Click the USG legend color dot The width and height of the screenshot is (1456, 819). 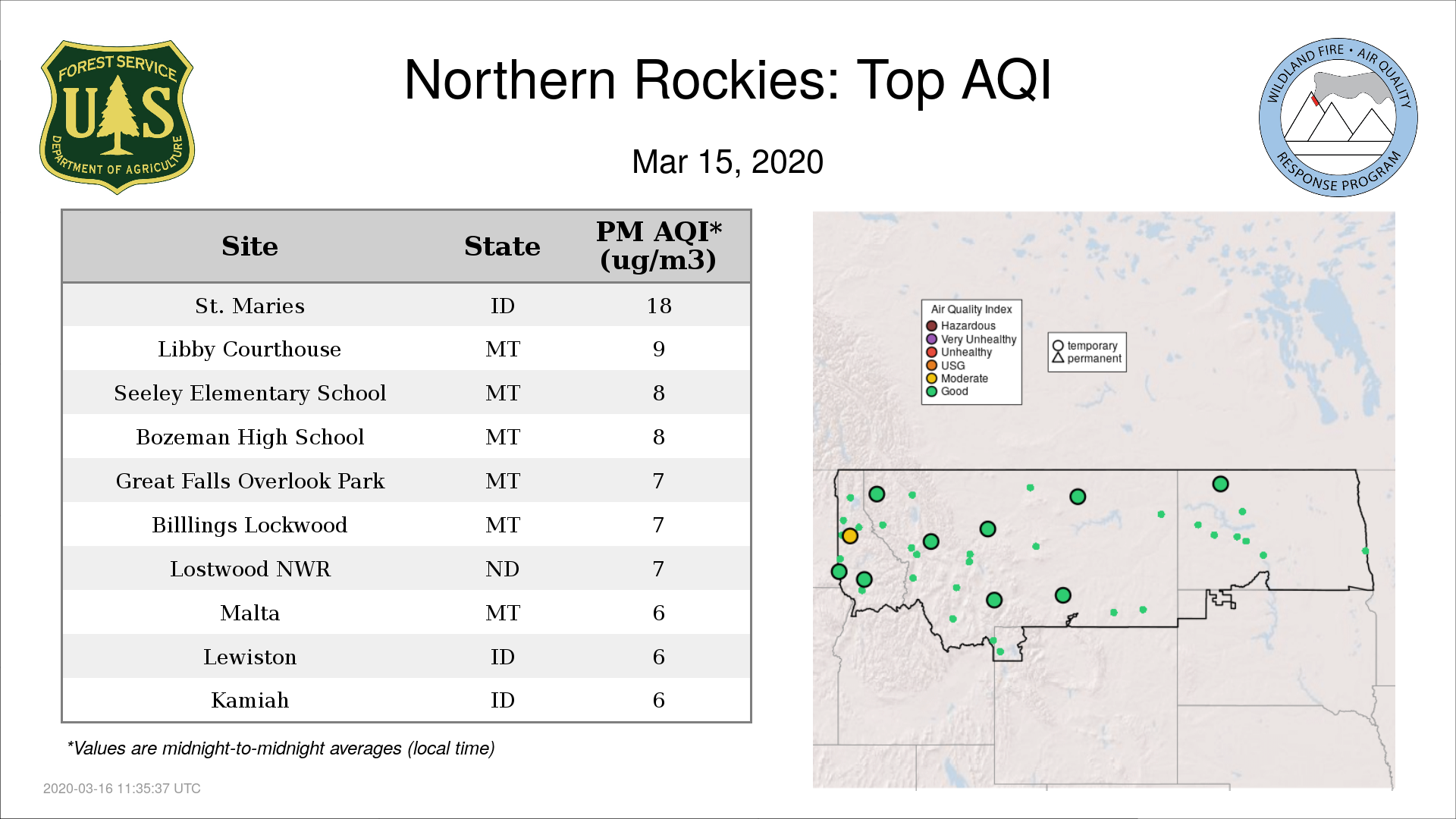[x=932, y=366]
